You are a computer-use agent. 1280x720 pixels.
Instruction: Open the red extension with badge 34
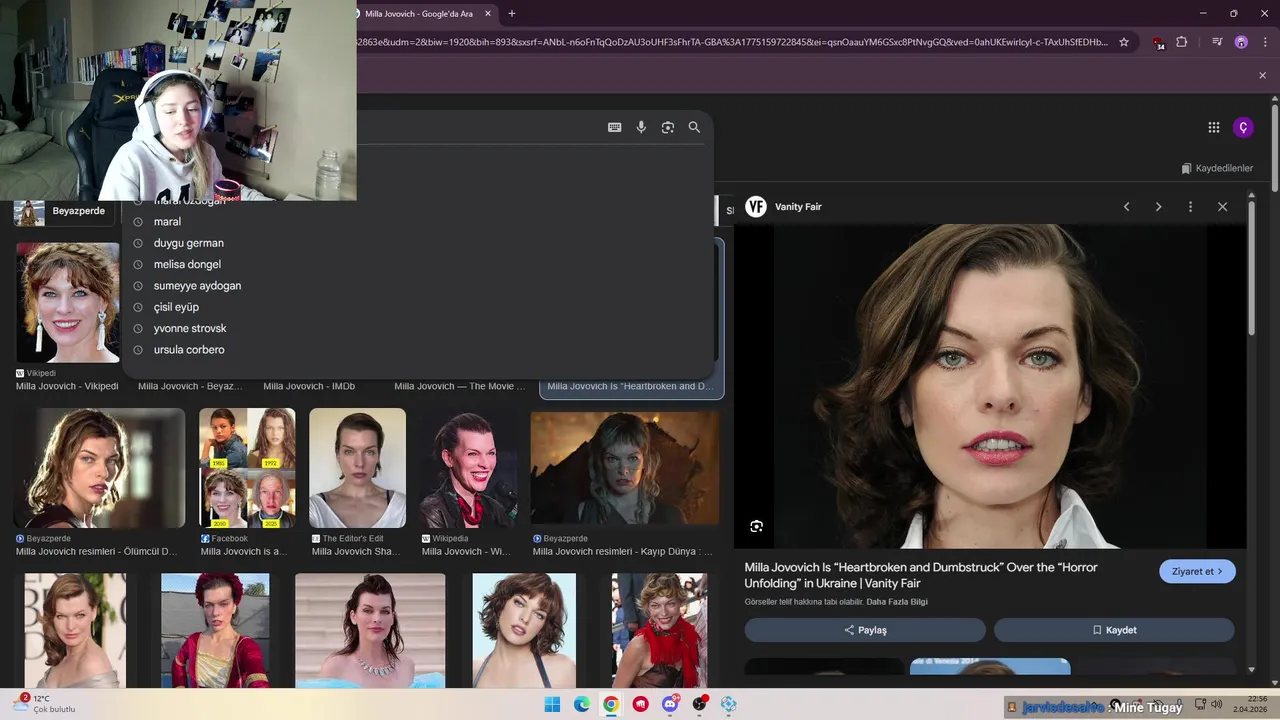click(1158, 42)
